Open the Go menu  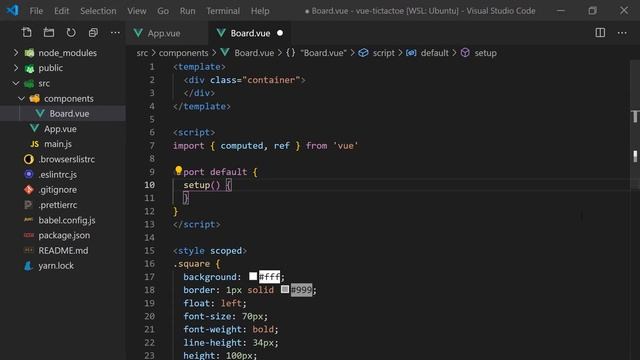click(163, 11)
